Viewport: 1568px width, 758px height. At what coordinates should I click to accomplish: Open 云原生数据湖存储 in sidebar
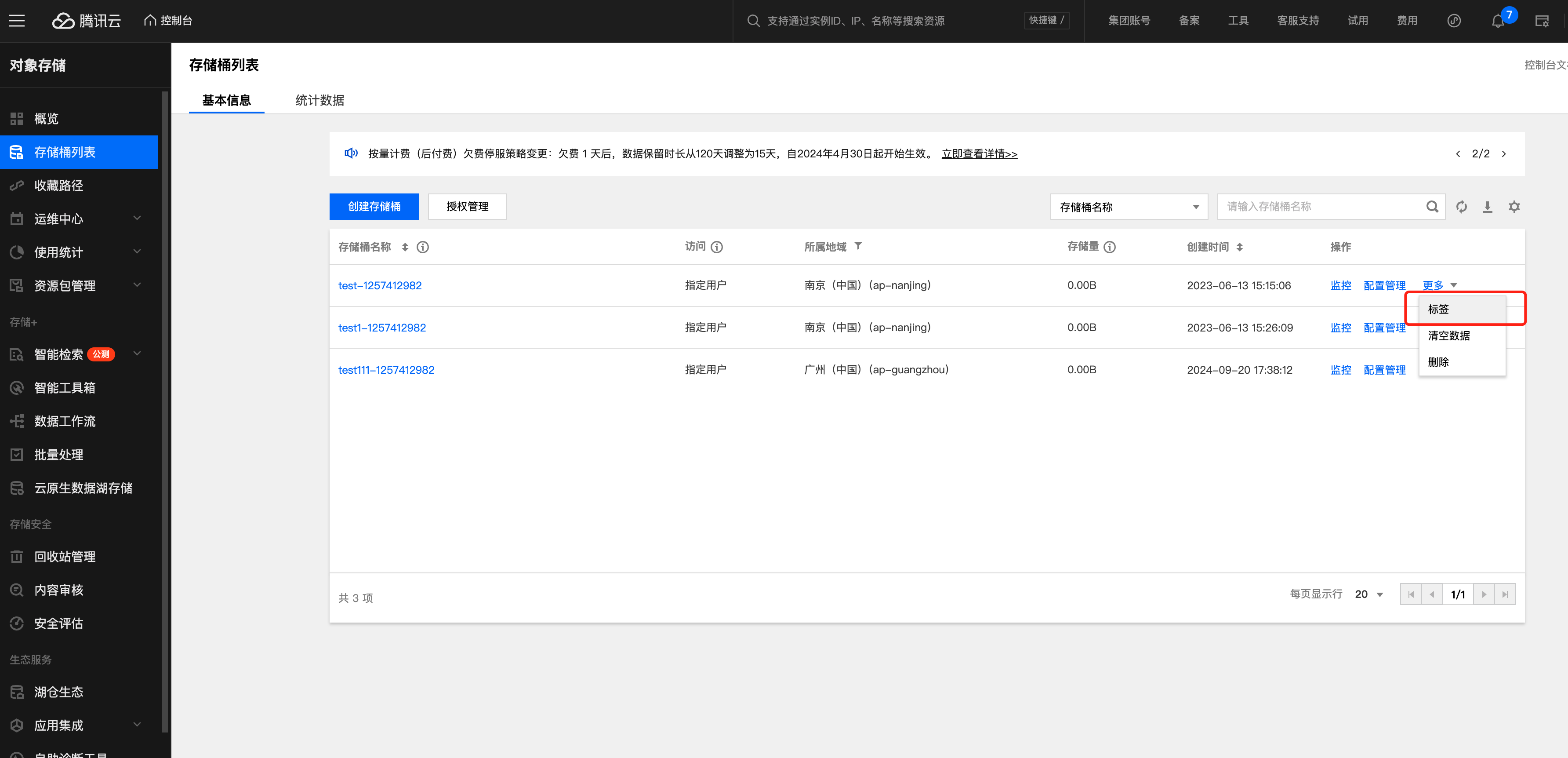pos(79,488)
